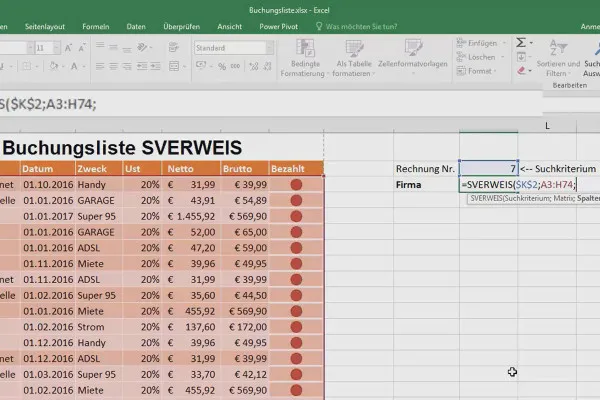The width and height of the screenshot is (600, 400).
Task: Apply the percent style
Action: (222, 66)
